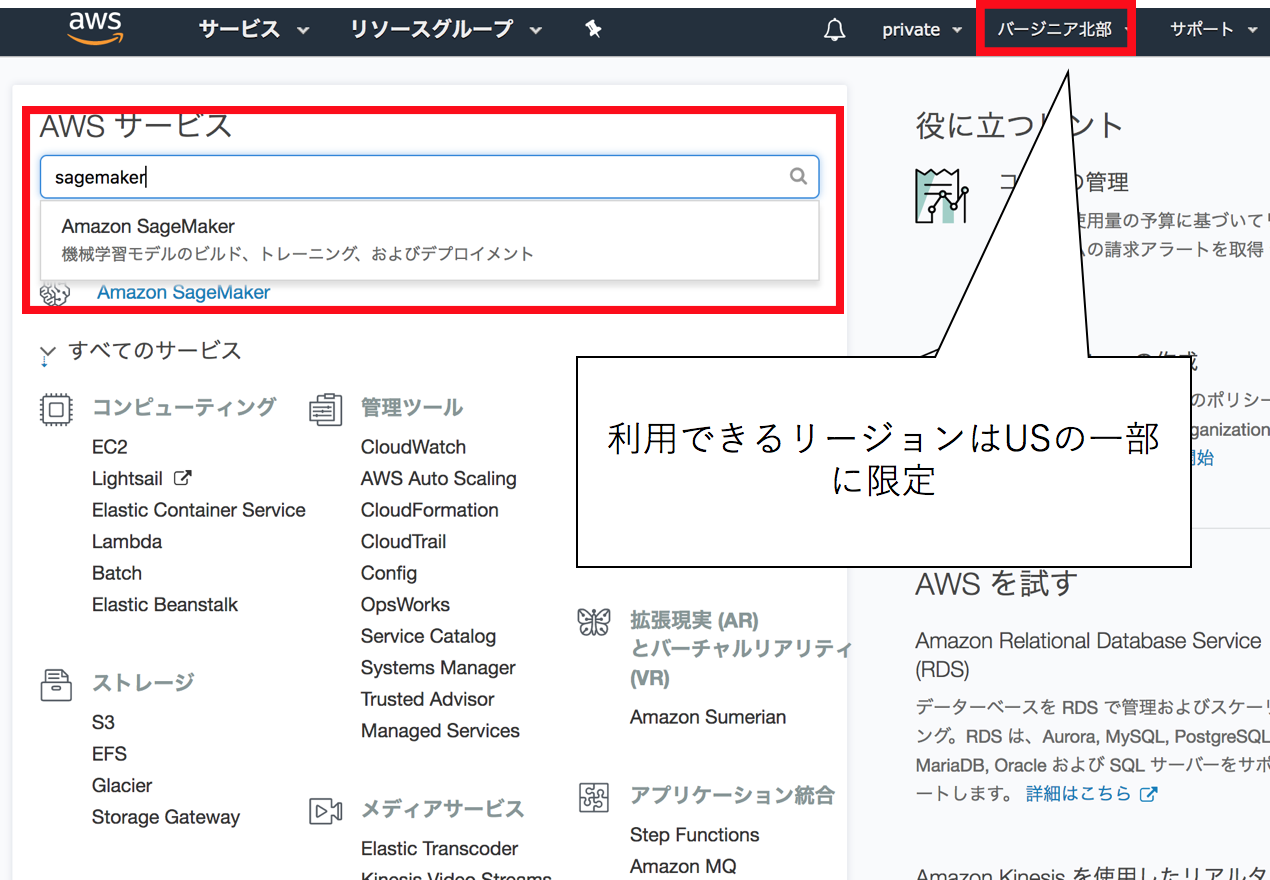The width and height of the screenshot is (1270, 880).
Task: Click the ストレージ storage icon
Action: point(56,684)
